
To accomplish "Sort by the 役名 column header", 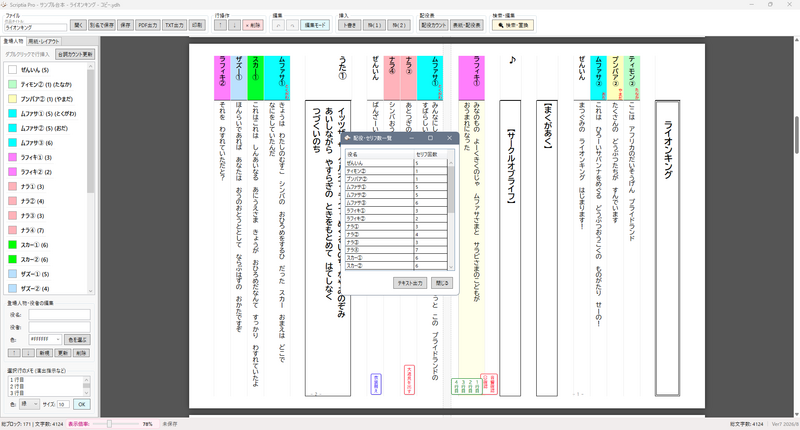I will 379,154.
